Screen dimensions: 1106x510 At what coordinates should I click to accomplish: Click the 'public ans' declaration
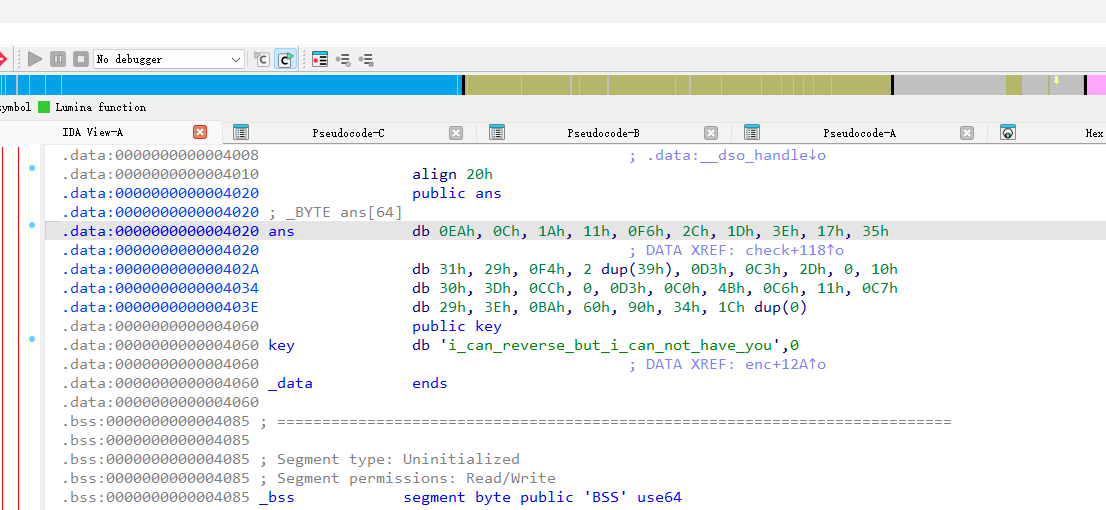(456, 193)
